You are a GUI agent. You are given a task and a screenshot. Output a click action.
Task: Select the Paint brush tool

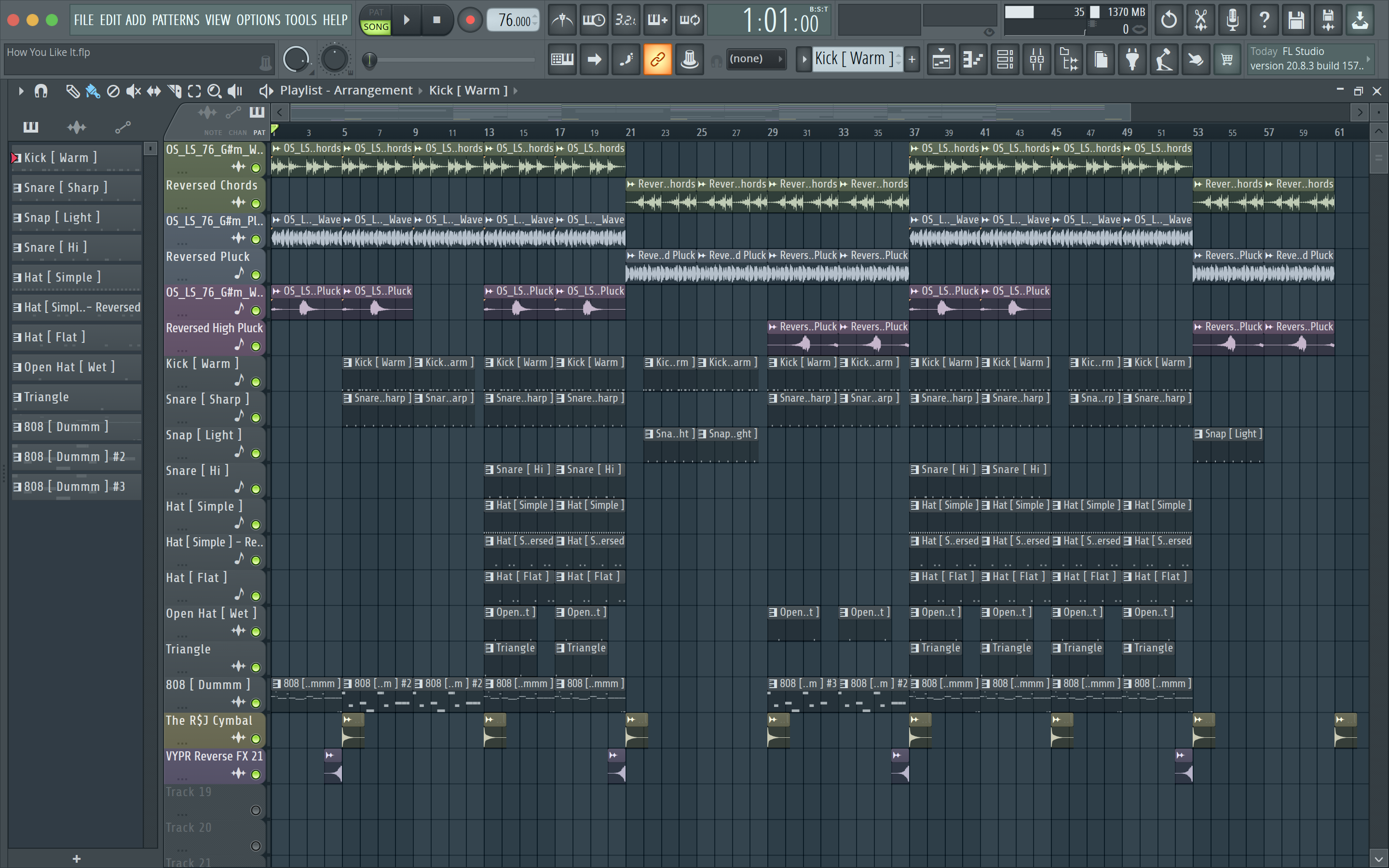[93, 91]
